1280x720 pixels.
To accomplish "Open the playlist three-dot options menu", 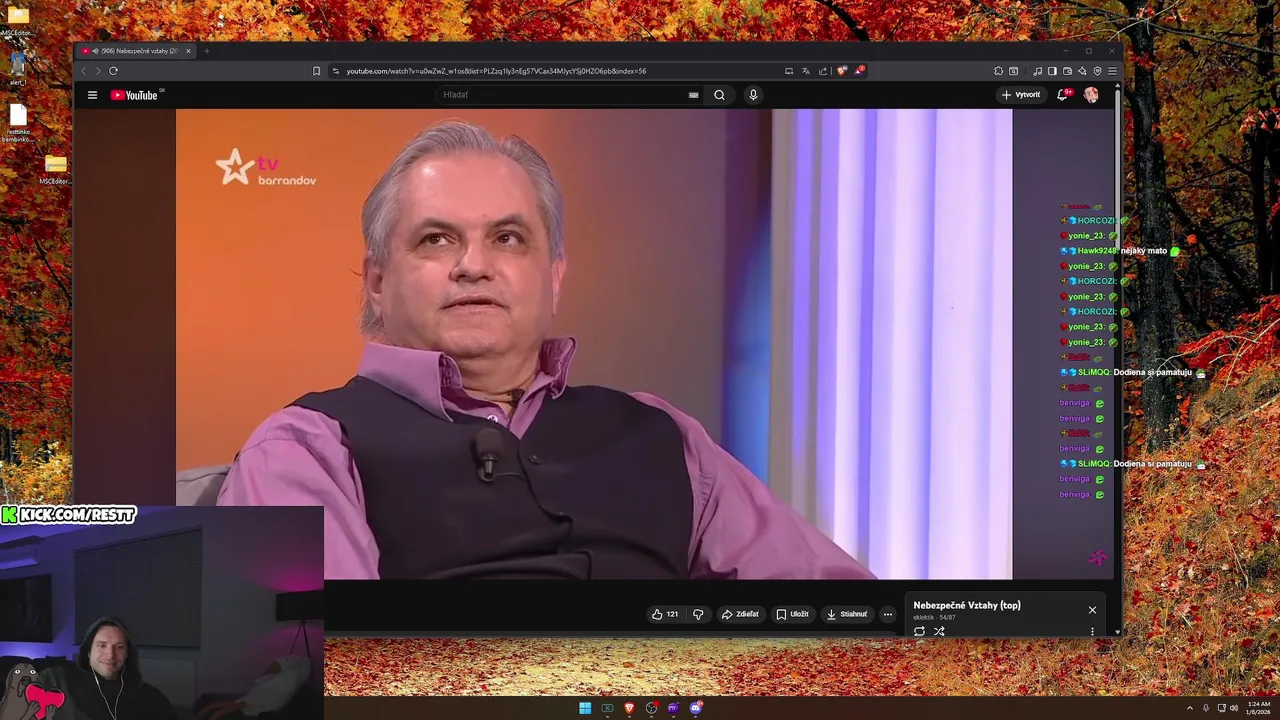I will coord(1092,631).
